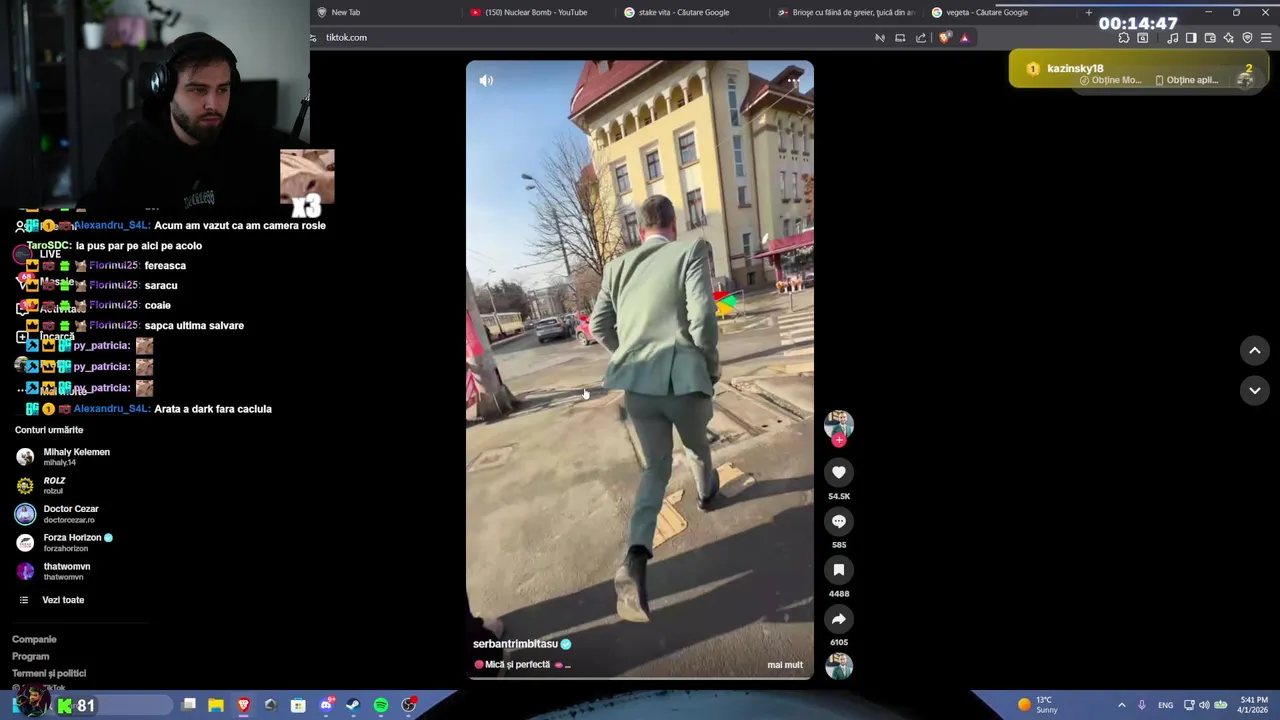Open the Brave Shields lion icon
This screenshot has width=1280, height=720.
(x=945, y=38)
